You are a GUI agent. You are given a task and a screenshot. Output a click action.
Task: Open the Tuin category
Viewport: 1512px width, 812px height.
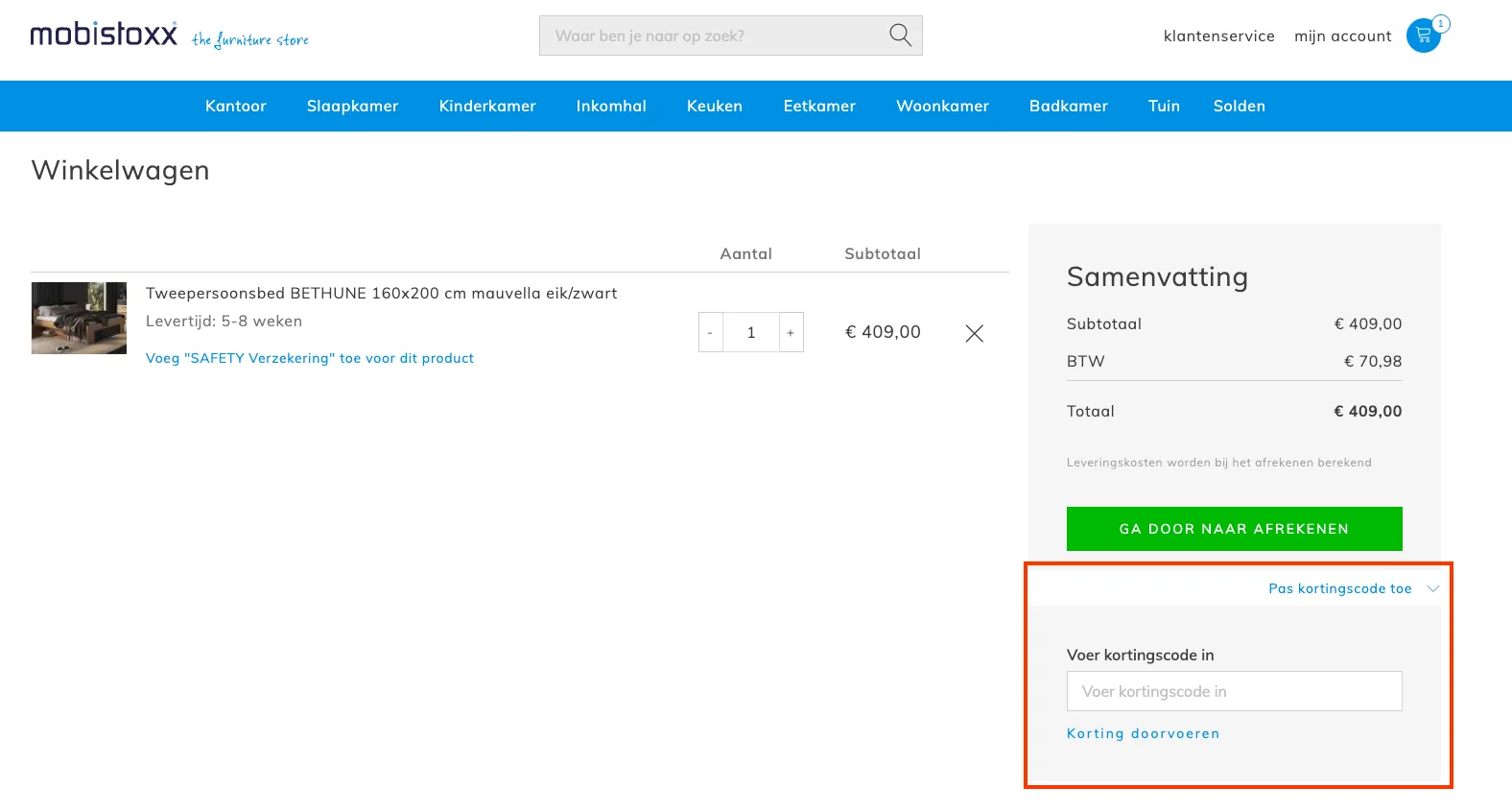[1164, 106]
